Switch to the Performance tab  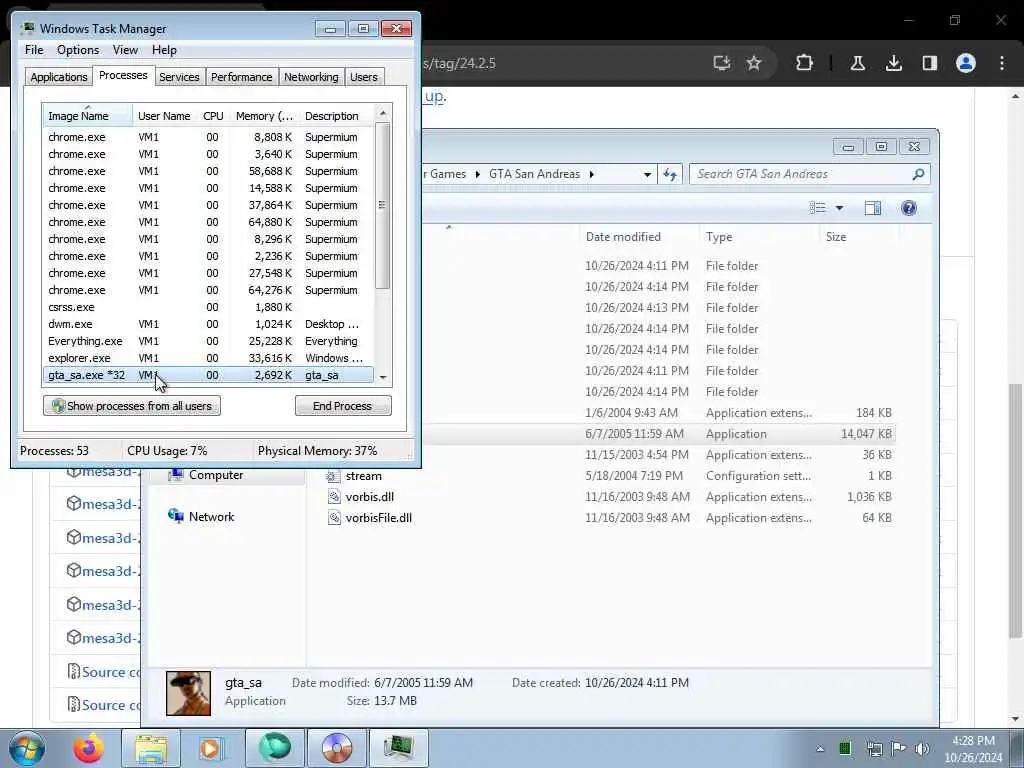(x=241, y=77)
